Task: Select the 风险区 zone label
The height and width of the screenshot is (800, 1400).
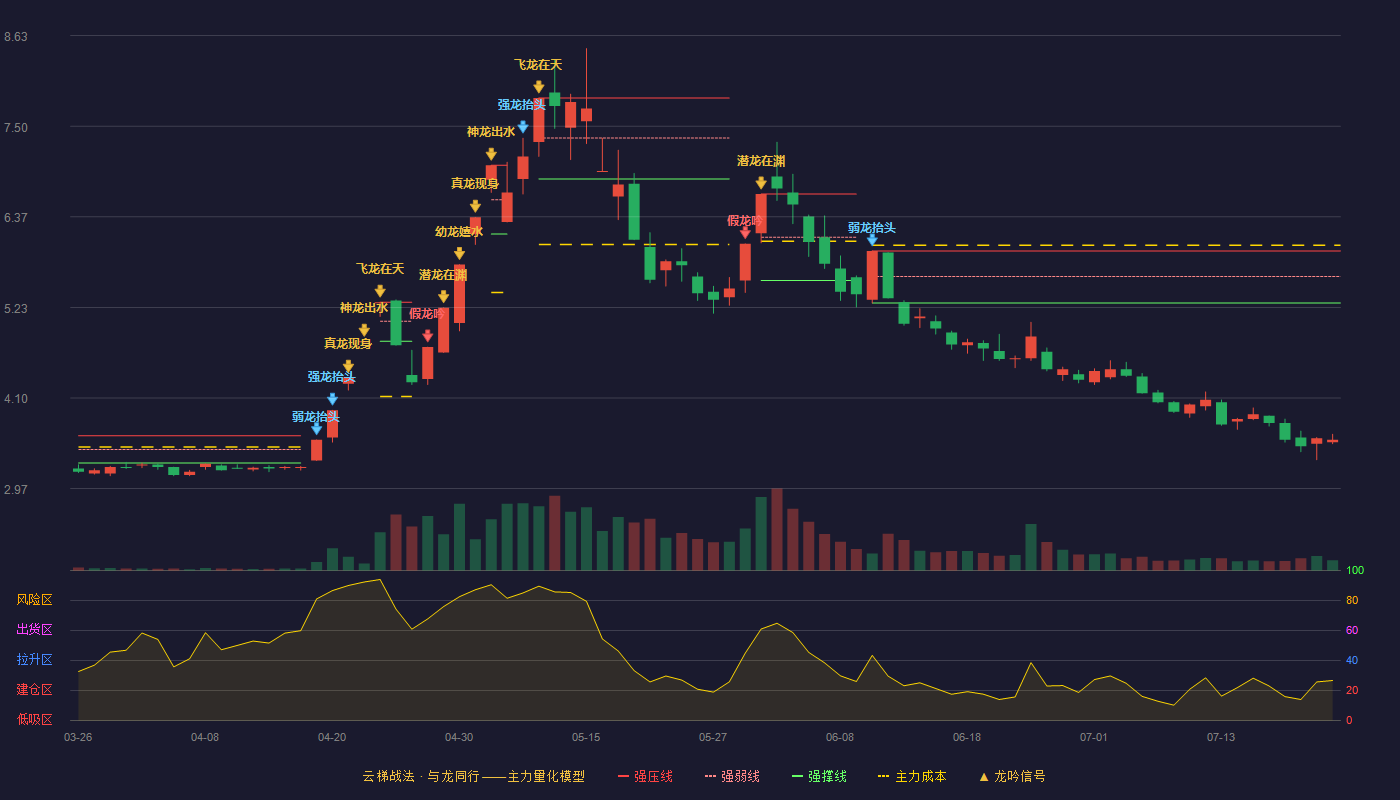Action: [34, 600]
